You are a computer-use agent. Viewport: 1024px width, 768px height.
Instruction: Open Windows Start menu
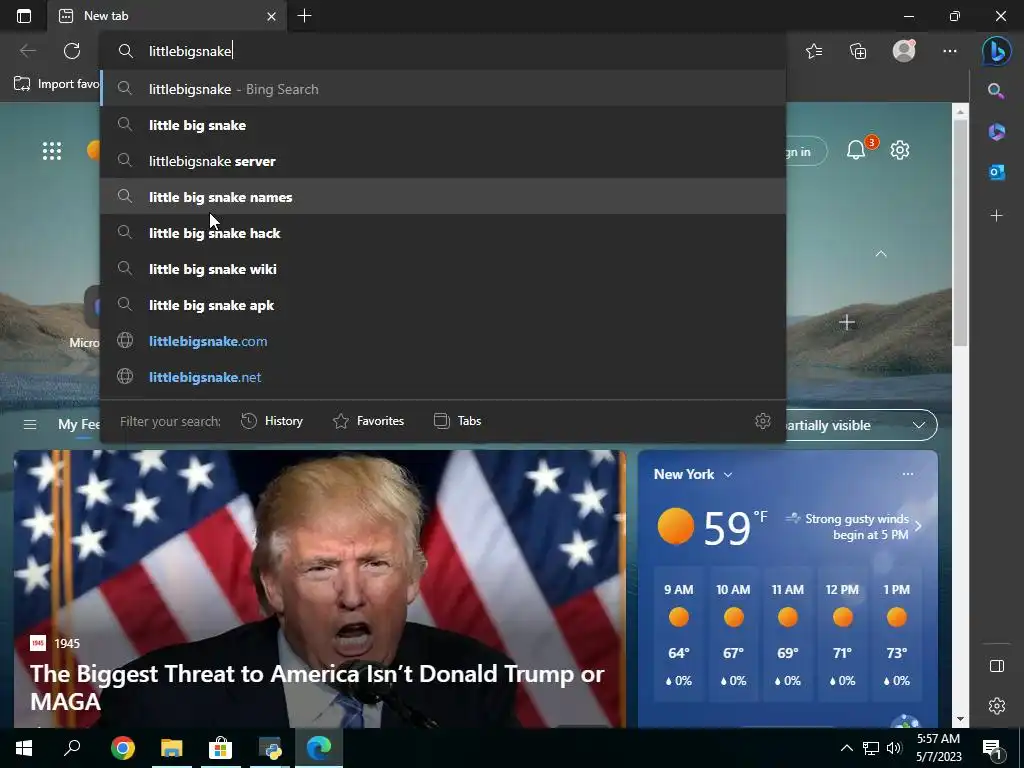click(24, 748)
